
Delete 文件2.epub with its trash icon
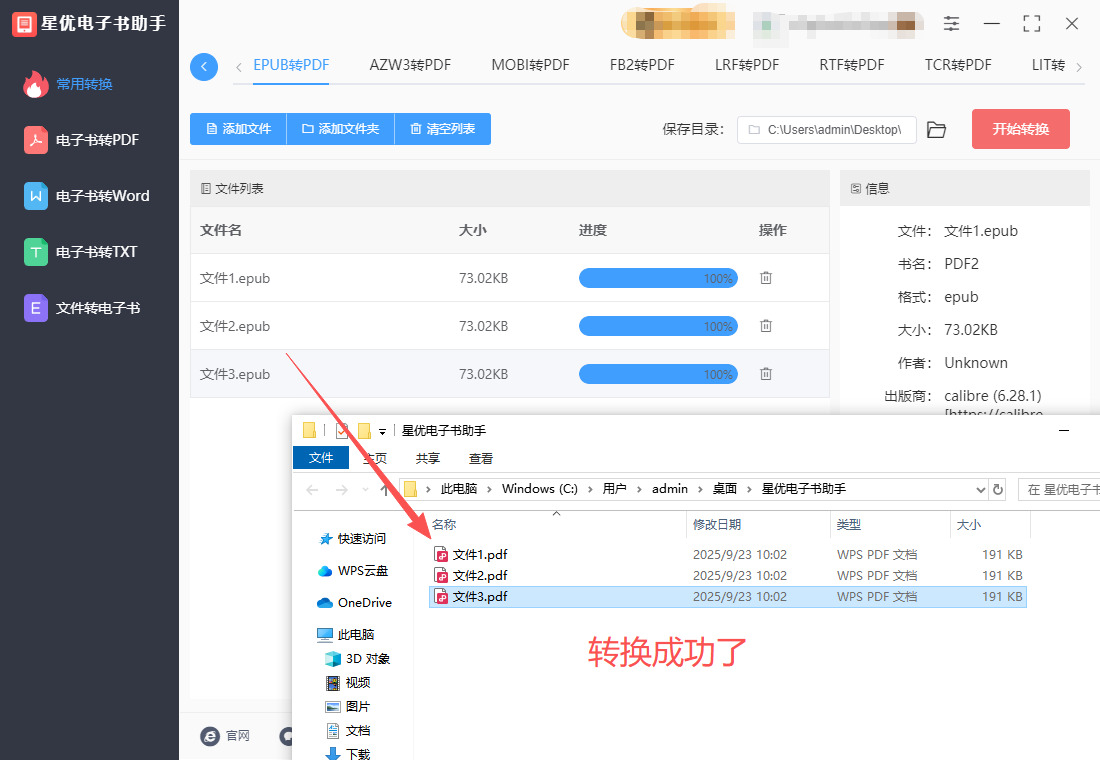(x=765, y=326)
